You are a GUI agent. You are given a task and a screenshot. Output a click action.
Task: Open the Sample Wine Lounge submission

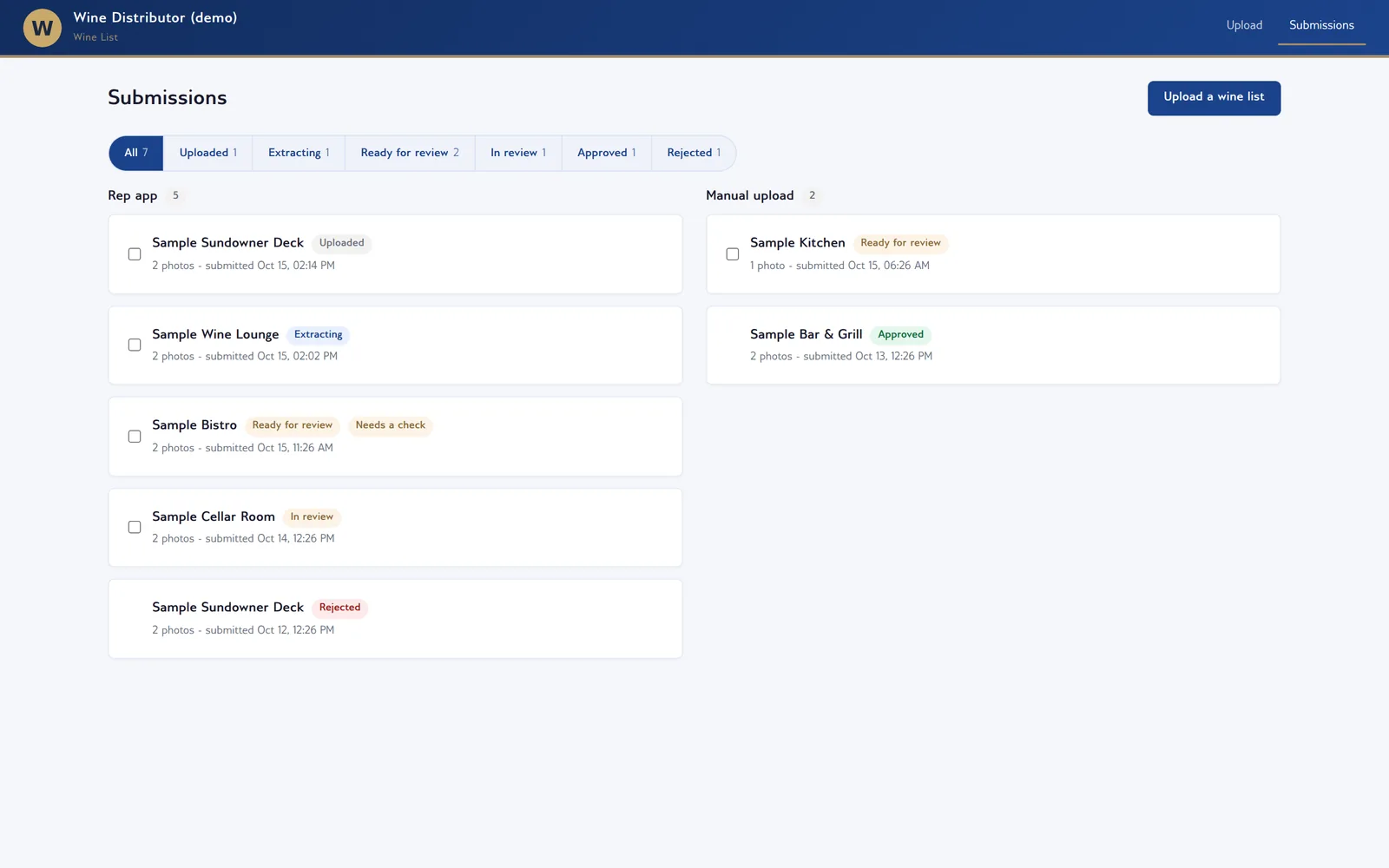[395, 345]
